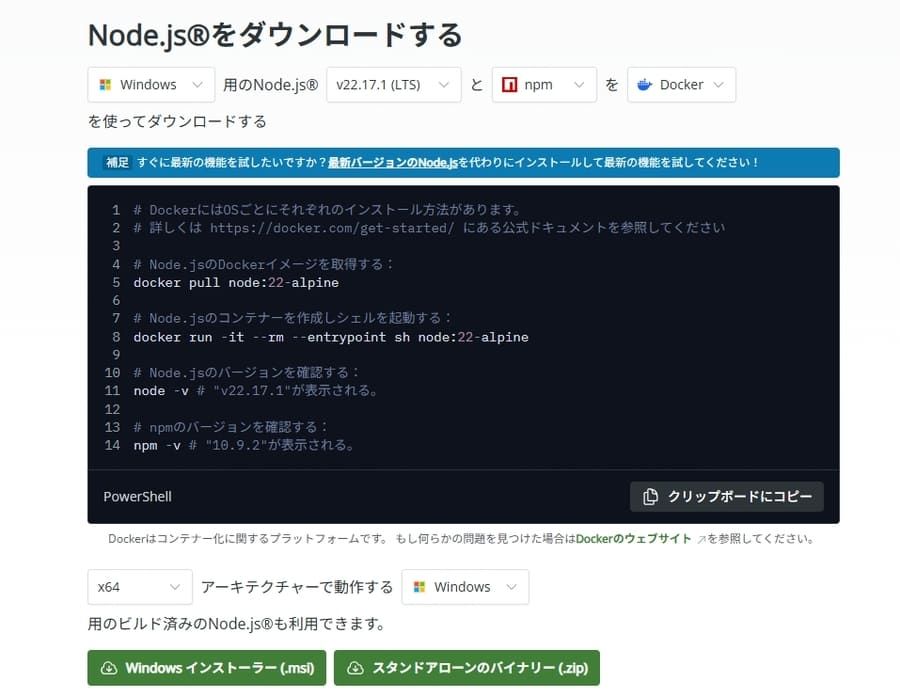This screenshot has height=697, width=900.
Task: Click line number 1 in code block
Action: click(116, 210)
